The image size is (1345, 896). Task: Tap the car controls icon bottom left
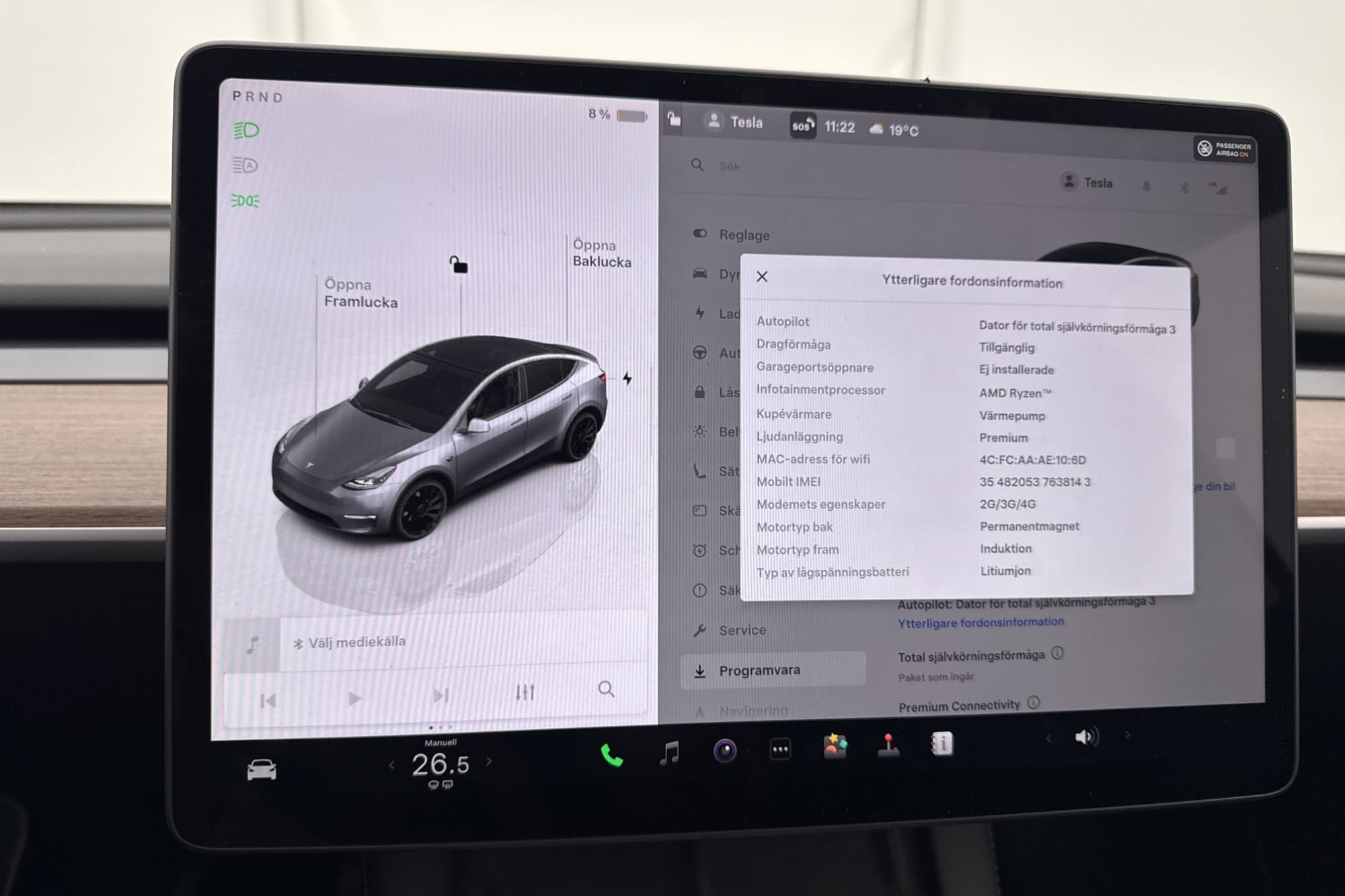tap(262, 770)
